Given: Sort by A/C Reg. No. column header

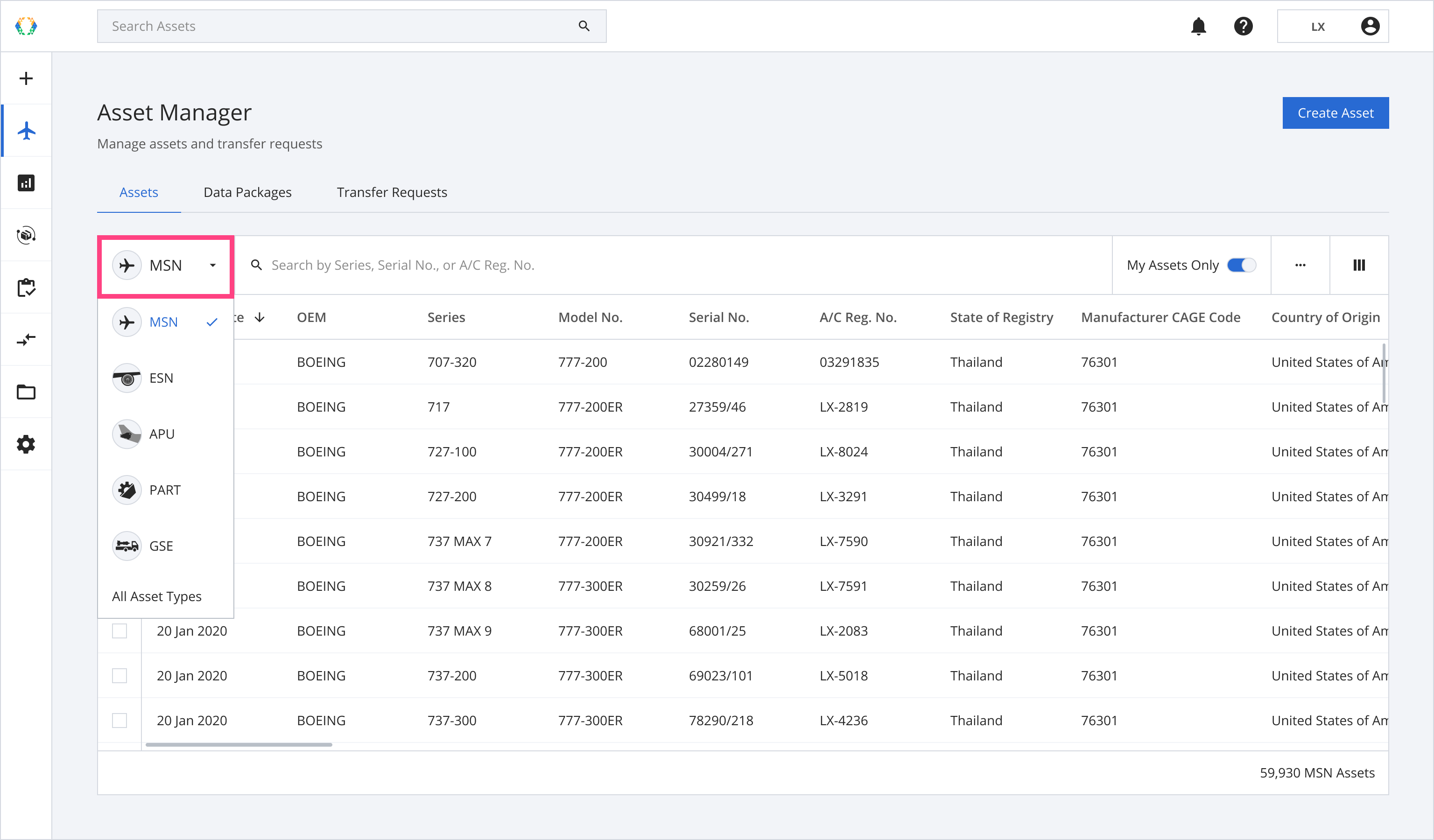Looking at the screenshot, I should [x=858, y=317].
